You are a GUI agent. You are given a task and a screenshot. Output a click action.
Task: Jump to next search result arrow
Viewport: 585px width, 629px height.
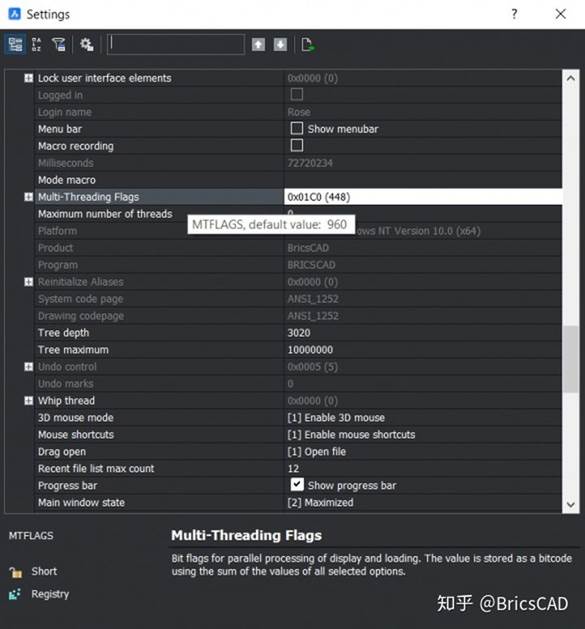[x=280, y=45]
